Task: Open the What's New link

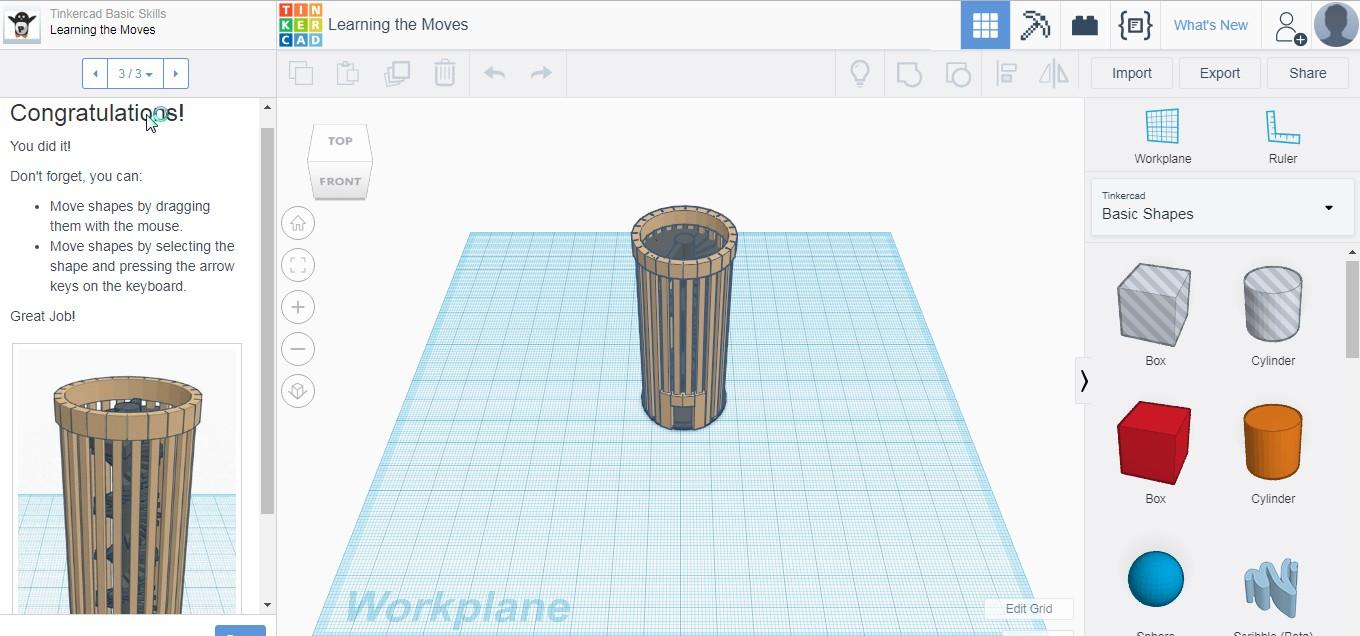Action: pyautogui.click(x=1211, y=25)
